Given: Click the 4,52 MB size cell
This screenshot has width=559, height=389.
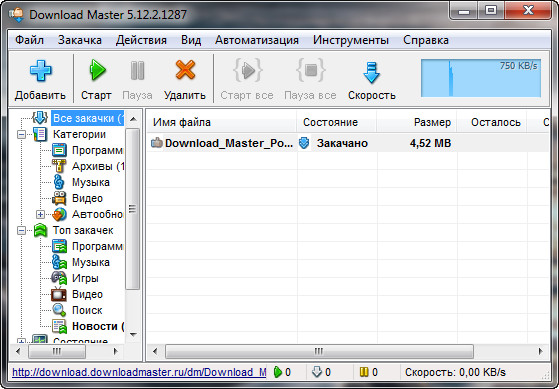Looking at the screenshot, I should [x=430, y=143].
